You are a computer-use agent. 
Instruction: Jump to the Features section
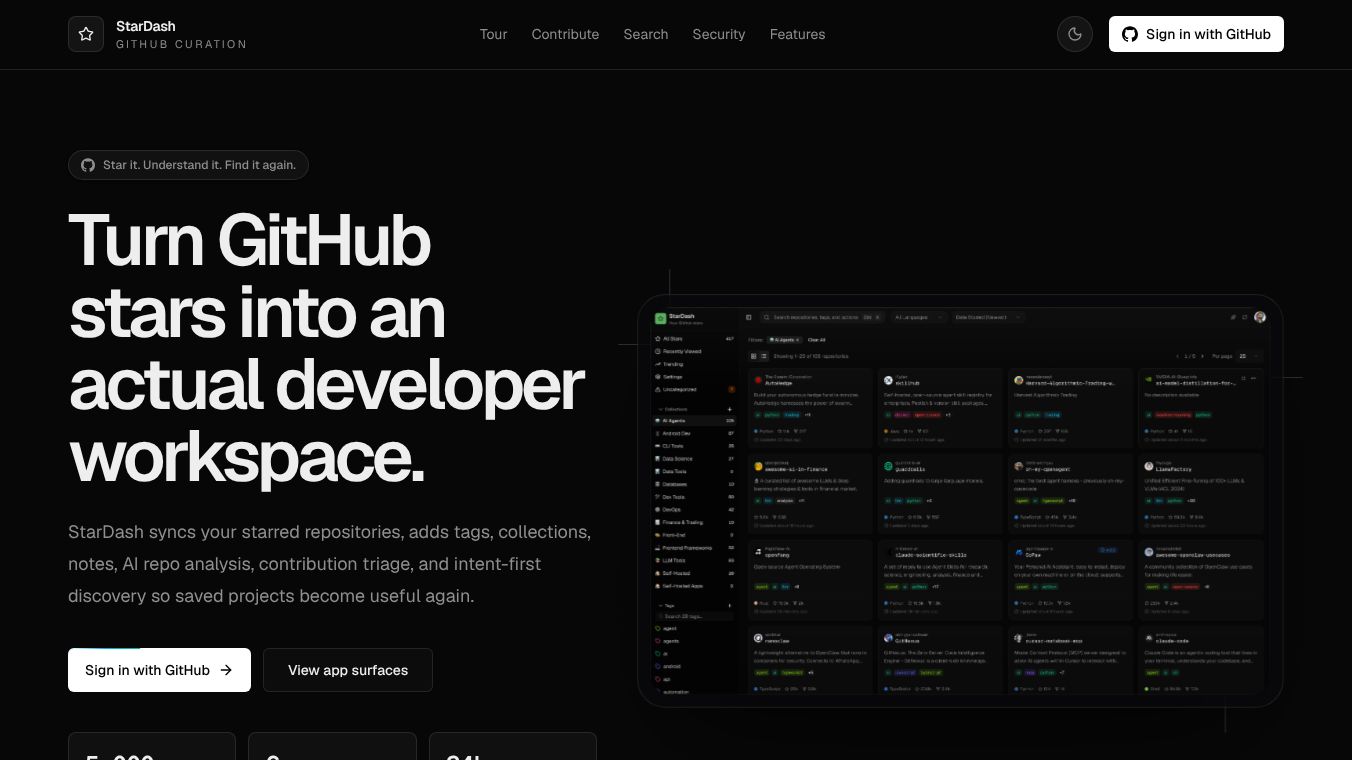(797, 34)
